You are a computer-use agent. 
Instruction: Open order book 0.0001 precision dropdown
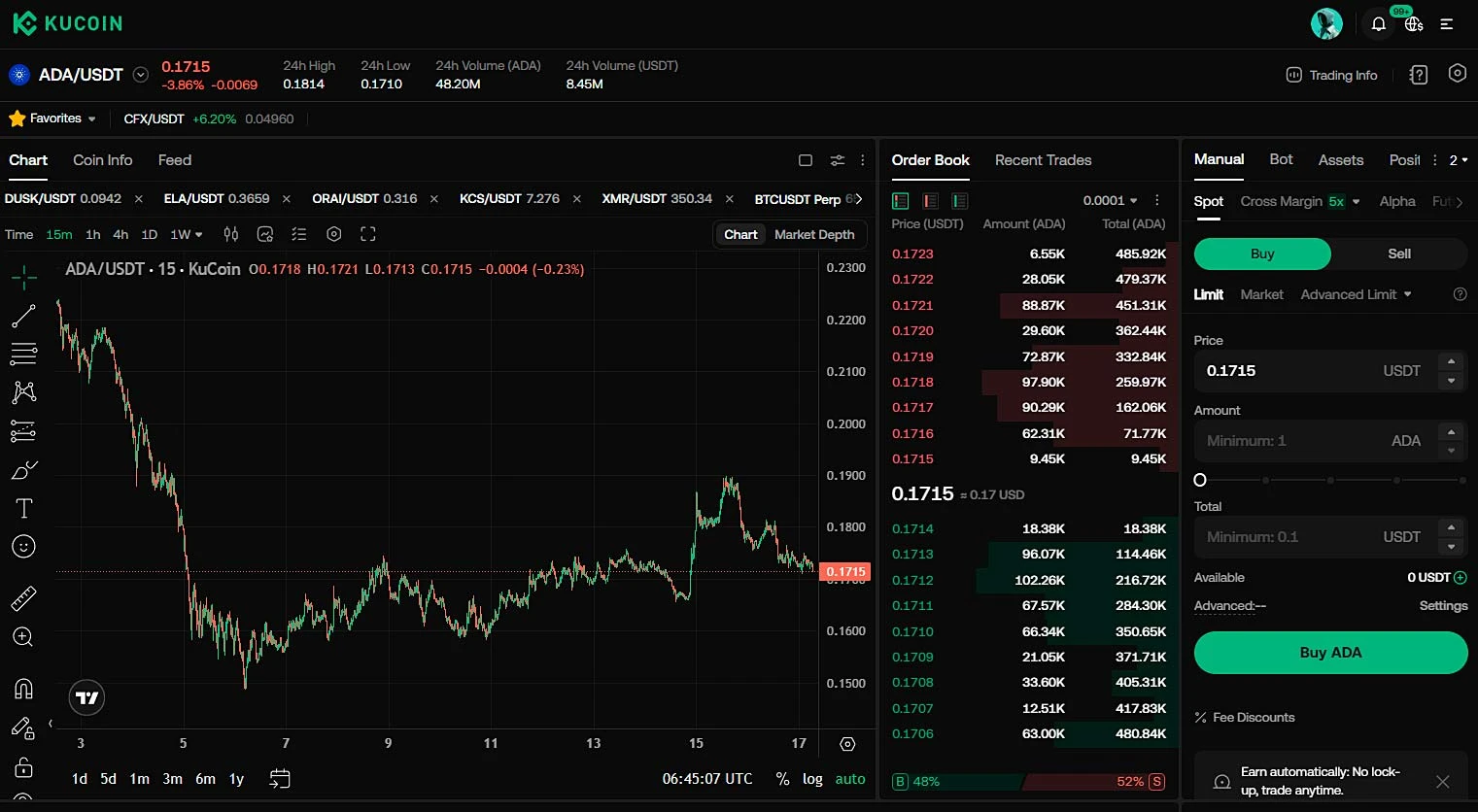[1110, 200]
